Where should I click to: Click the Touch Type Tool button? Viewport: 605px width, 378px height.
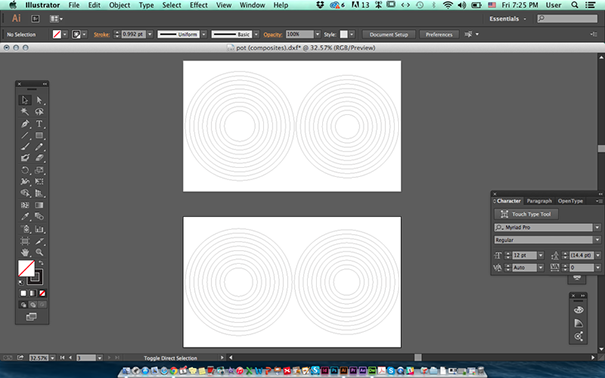coord(526,214)
